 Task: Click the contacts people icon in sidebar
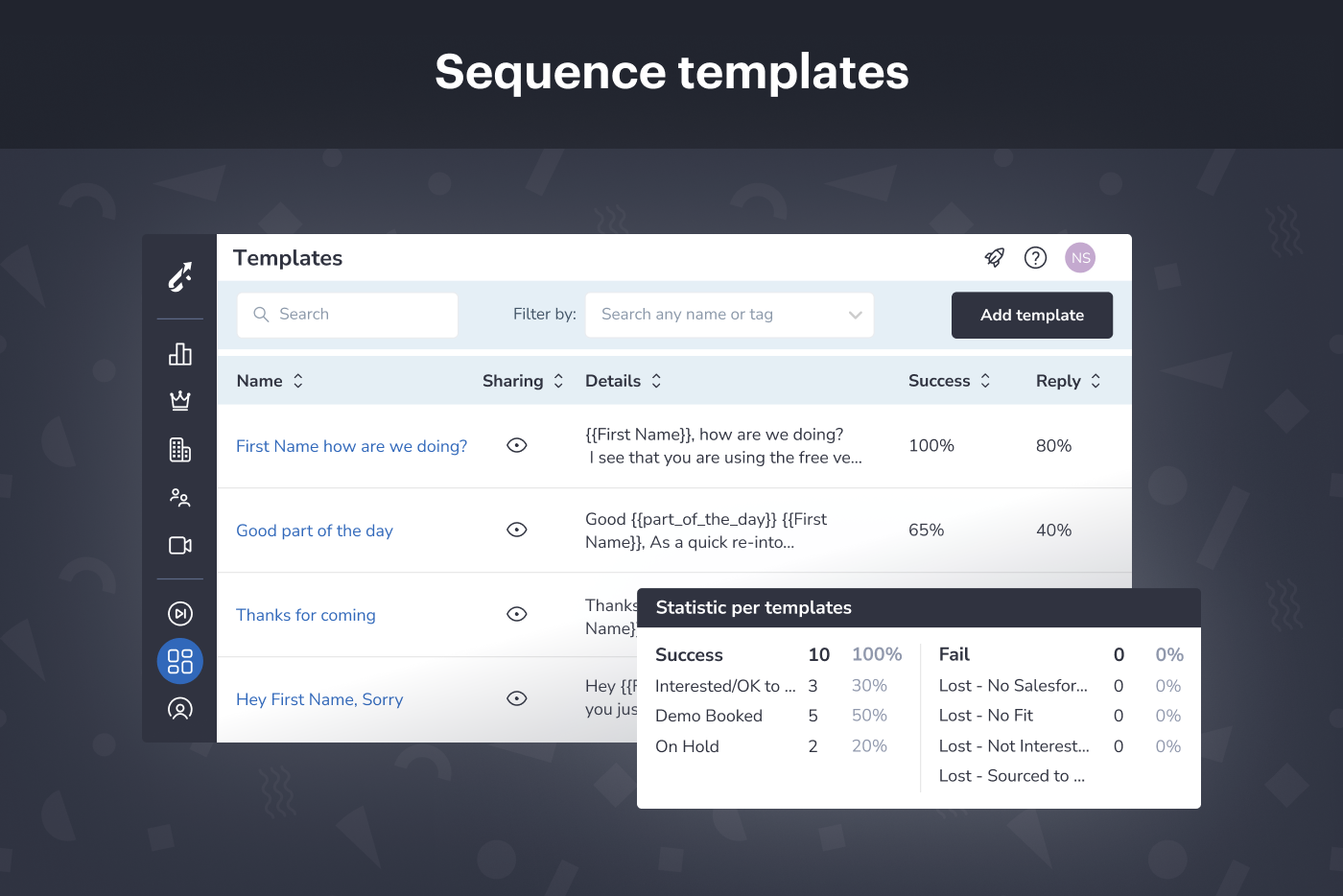(x=179, y=497)
